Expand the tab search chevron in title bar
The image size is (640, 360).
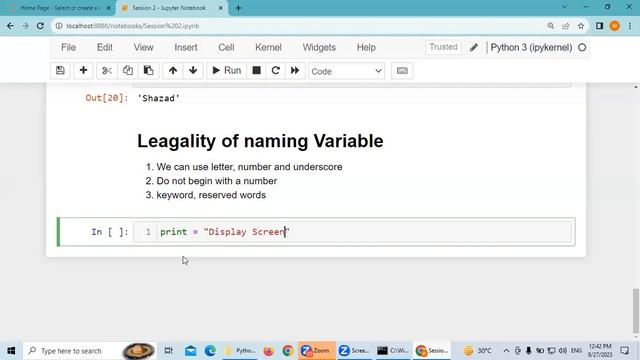click(564, 7)
